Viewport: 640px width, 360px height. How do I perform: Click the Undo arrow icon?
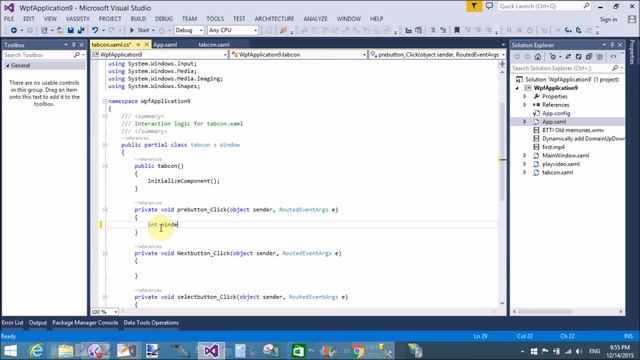coord(95,30)
